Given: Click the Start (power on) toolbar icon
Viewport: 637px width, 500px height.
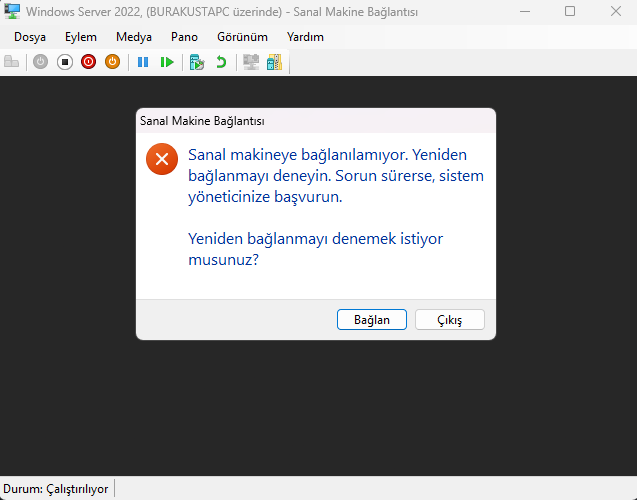Looking at the screenshot, I should (x=40, y=62).
